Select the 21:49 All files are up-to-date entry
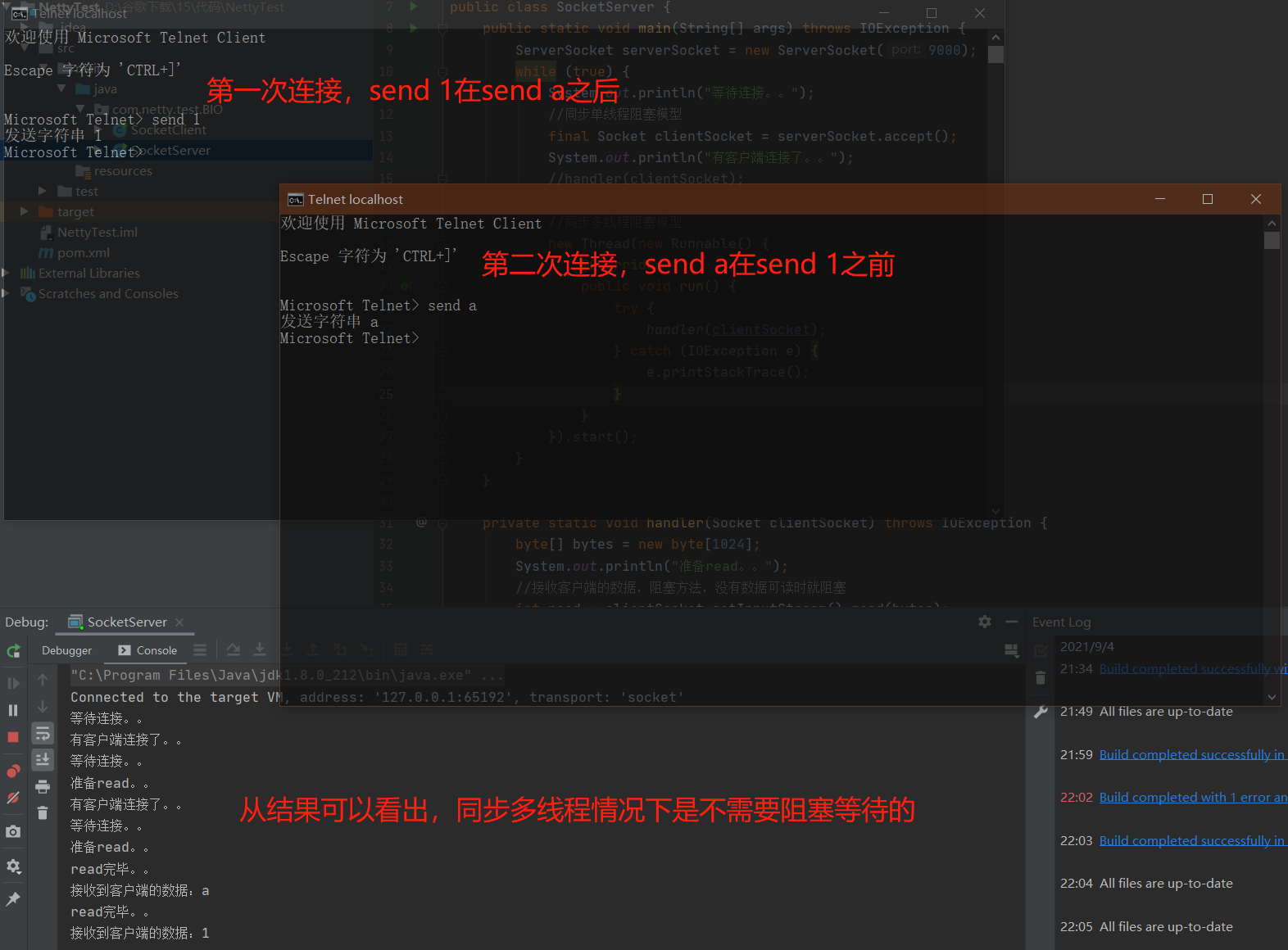The image size is (1288, 950). [1166, 712]
